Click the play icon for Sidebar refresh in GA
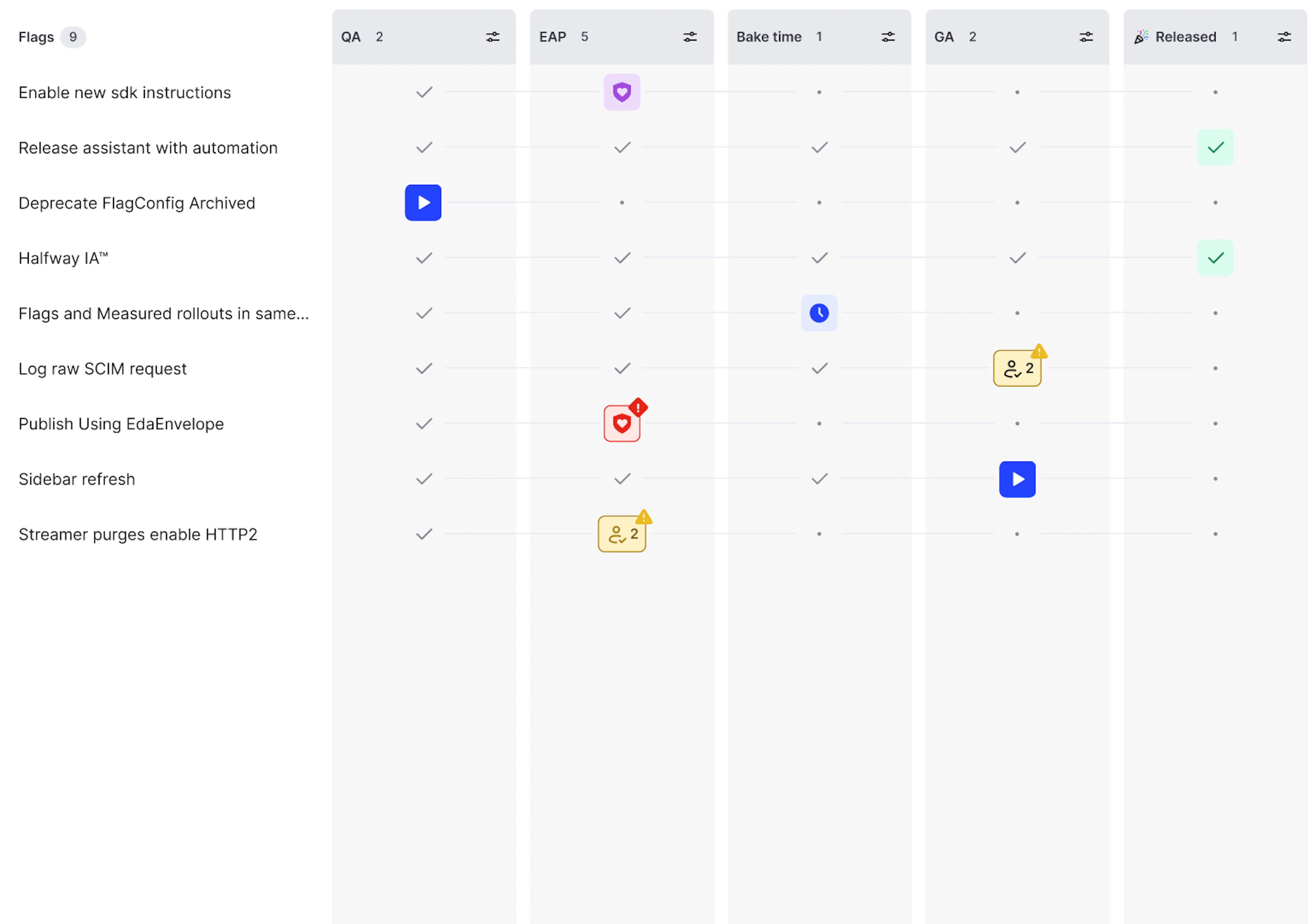The image size is (1315, 924). [x=1017, y=479]
